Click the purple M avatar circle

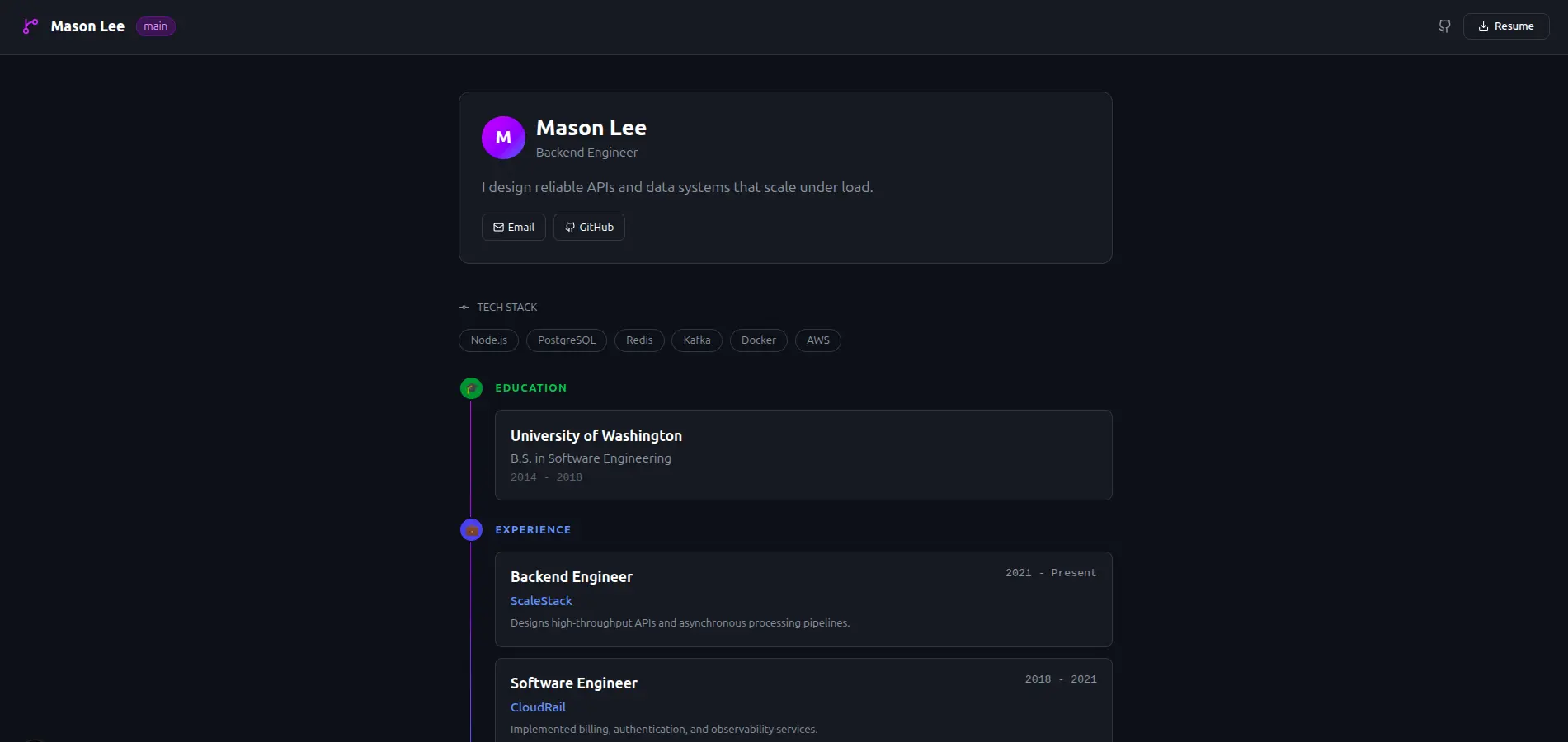tap(503, 138)
